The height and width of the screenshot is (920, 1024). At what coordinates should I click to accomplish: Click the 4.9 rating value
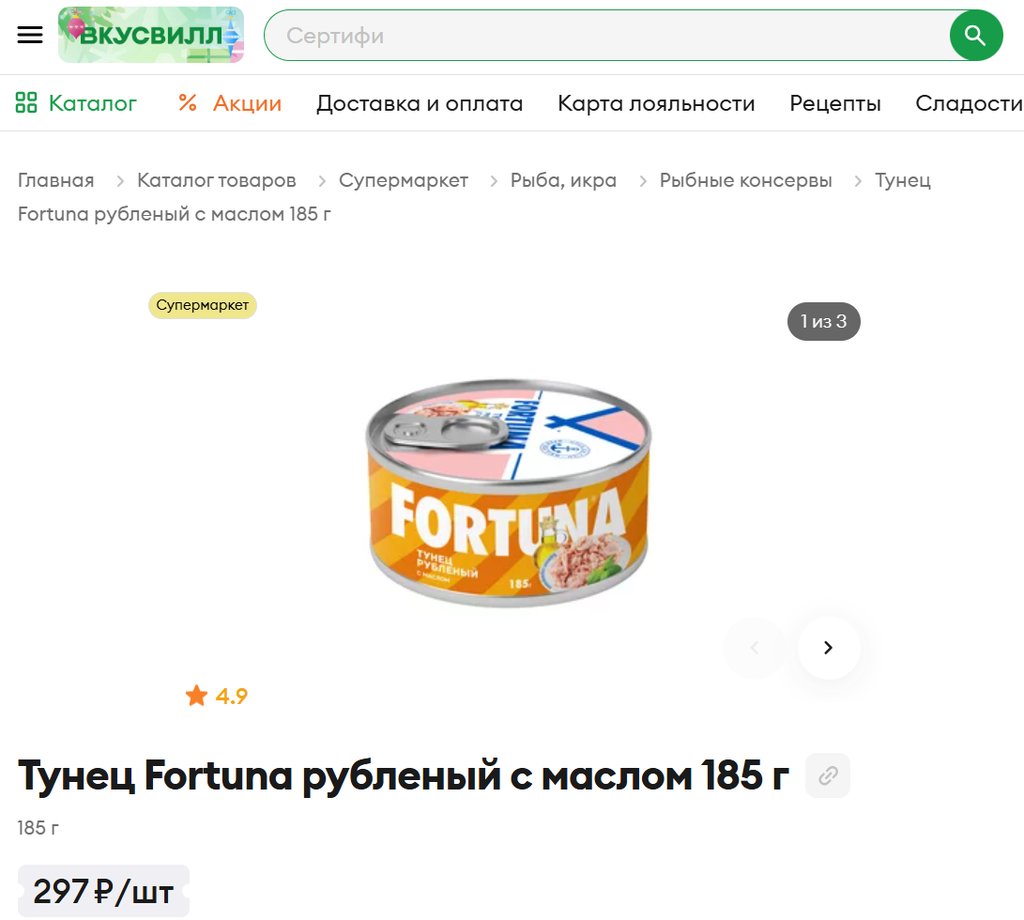tap(231, 696)
